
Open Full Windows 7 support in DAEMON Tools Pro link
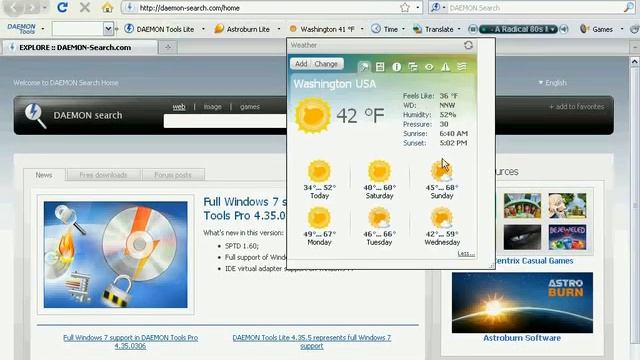[131, 342]
